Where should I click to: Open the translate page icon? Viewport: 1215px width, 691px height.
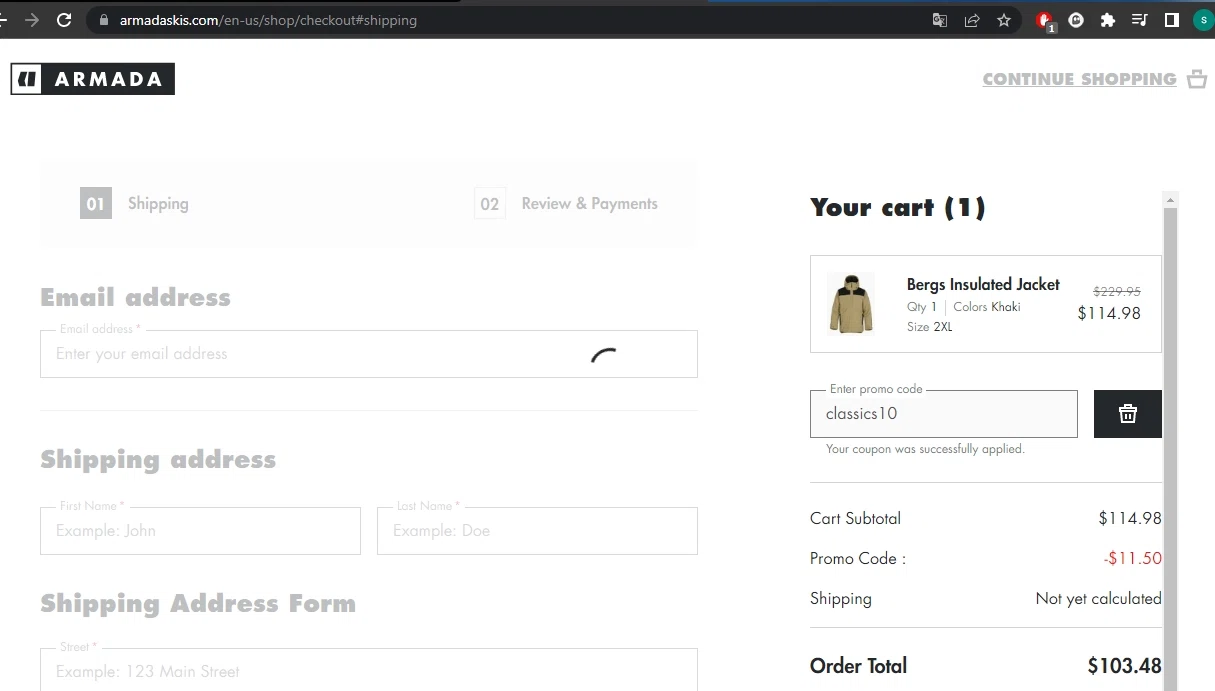click(x=940, y=20)
